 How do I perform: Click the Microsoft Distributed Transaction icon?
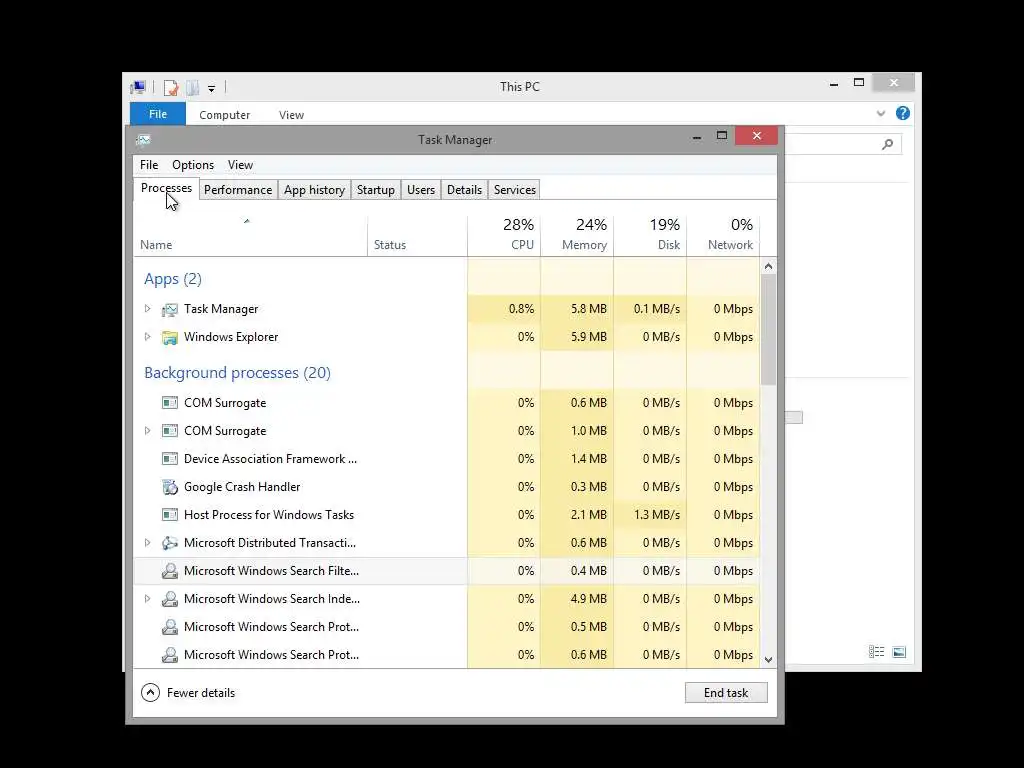point(170,543)
